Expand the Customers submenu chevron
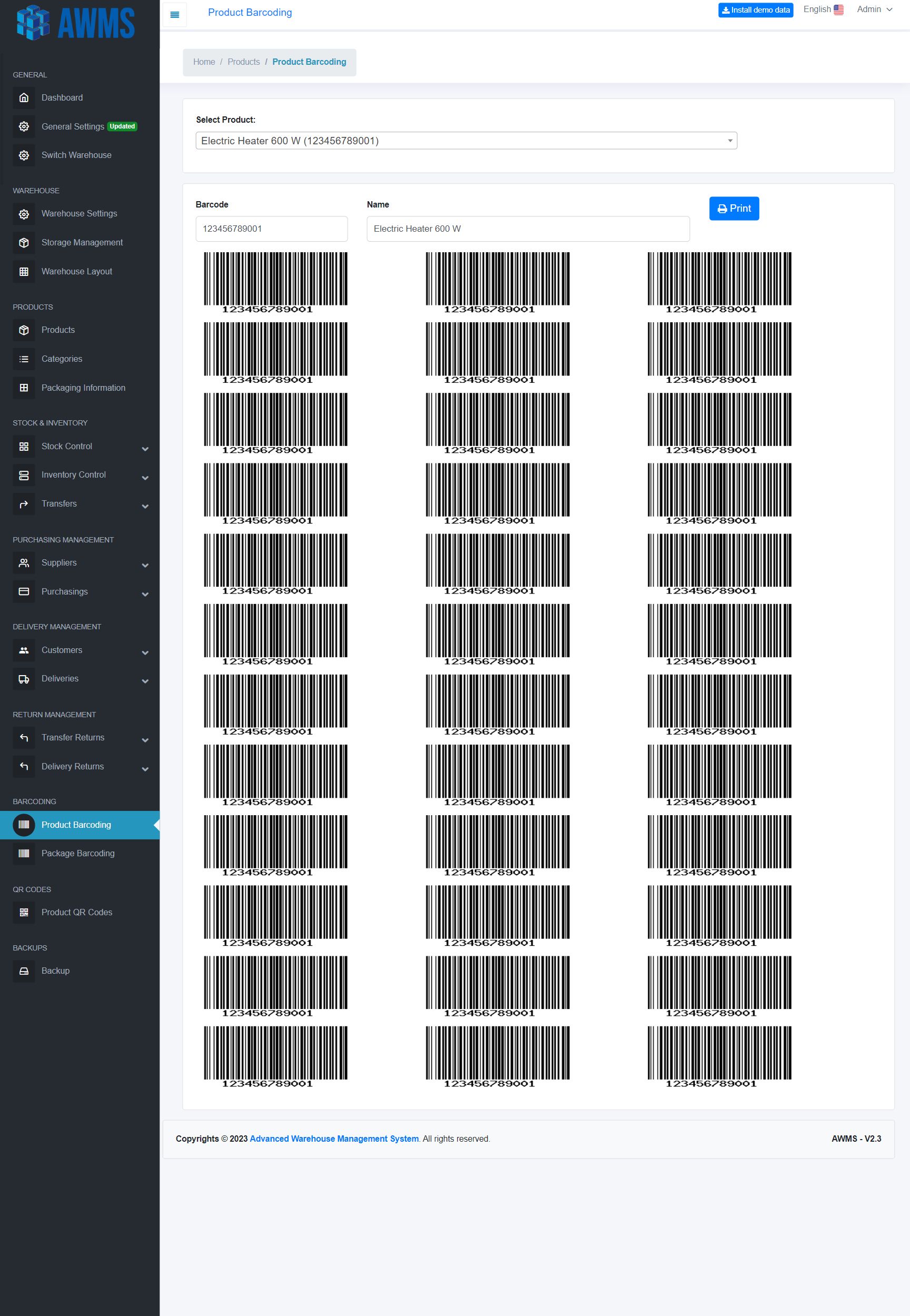 click(145, 653)
